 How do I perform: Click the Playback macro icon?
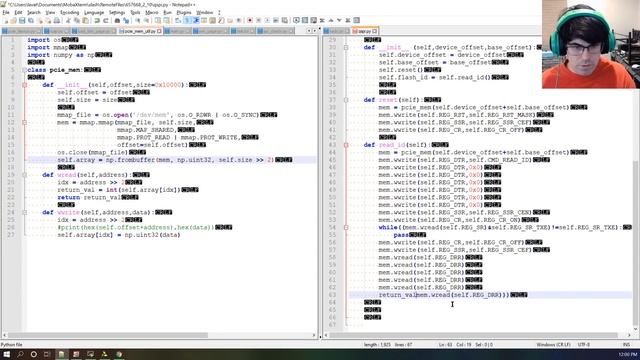[x=267, y=20]
